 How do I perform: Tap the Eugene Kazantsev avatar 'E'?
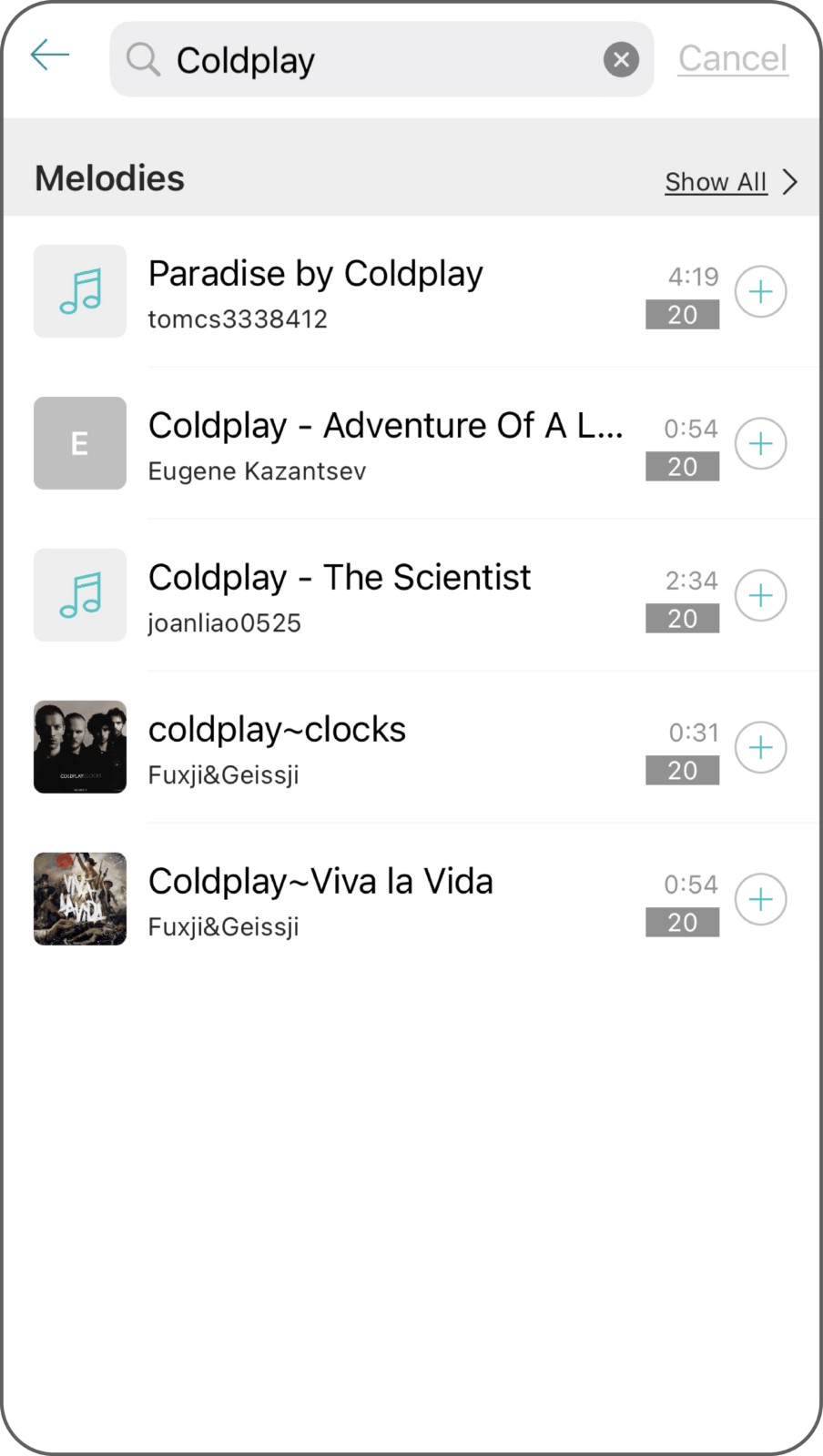coord(80,443)
